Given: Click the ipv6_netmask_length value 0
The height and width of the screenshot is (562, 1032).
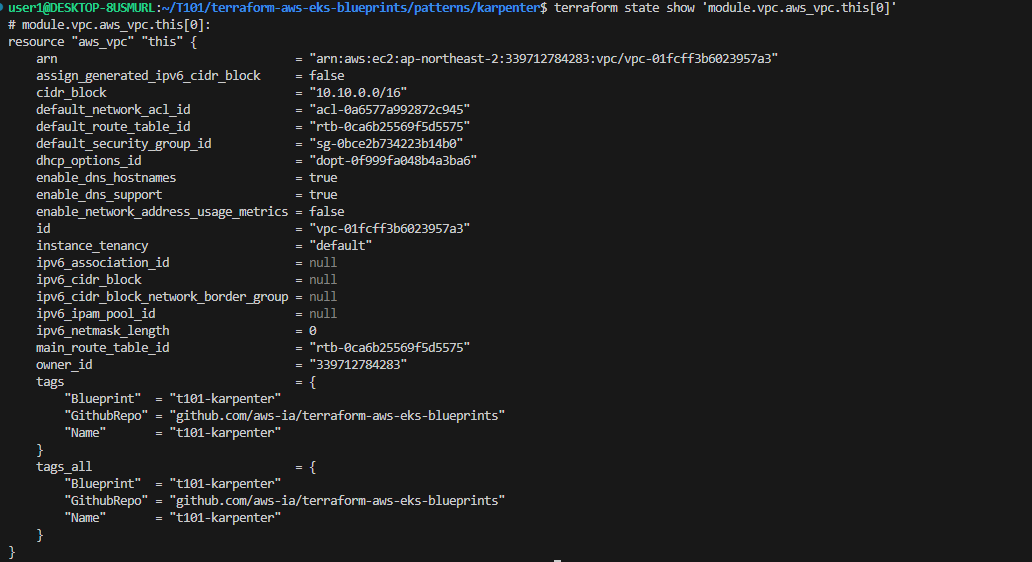Looking at the screenshot, I should click(x=313, y=330).
